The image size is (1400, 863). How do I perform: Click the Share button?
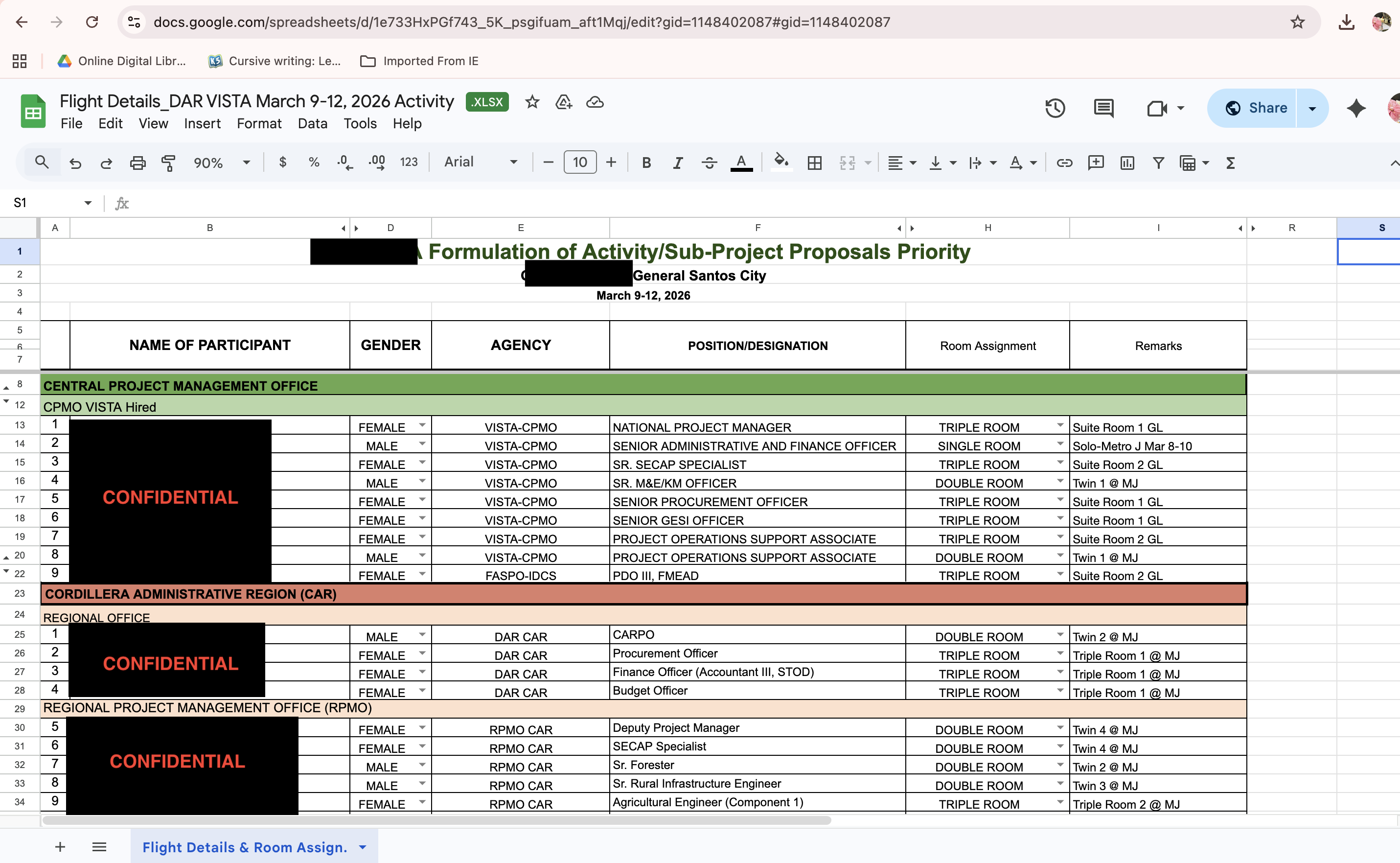coord(1256,108)
